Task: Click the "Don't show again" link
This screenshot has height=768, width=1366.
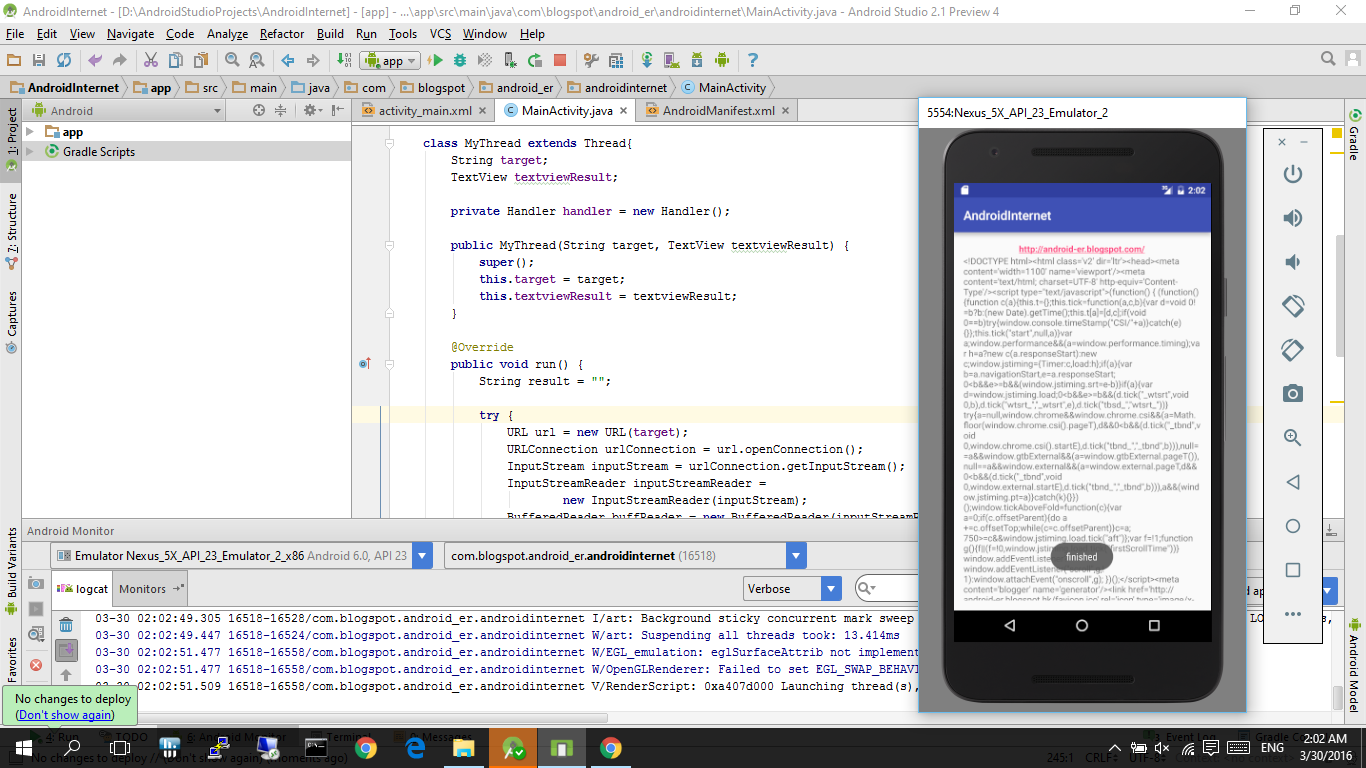Action: [x=65, y=715]
